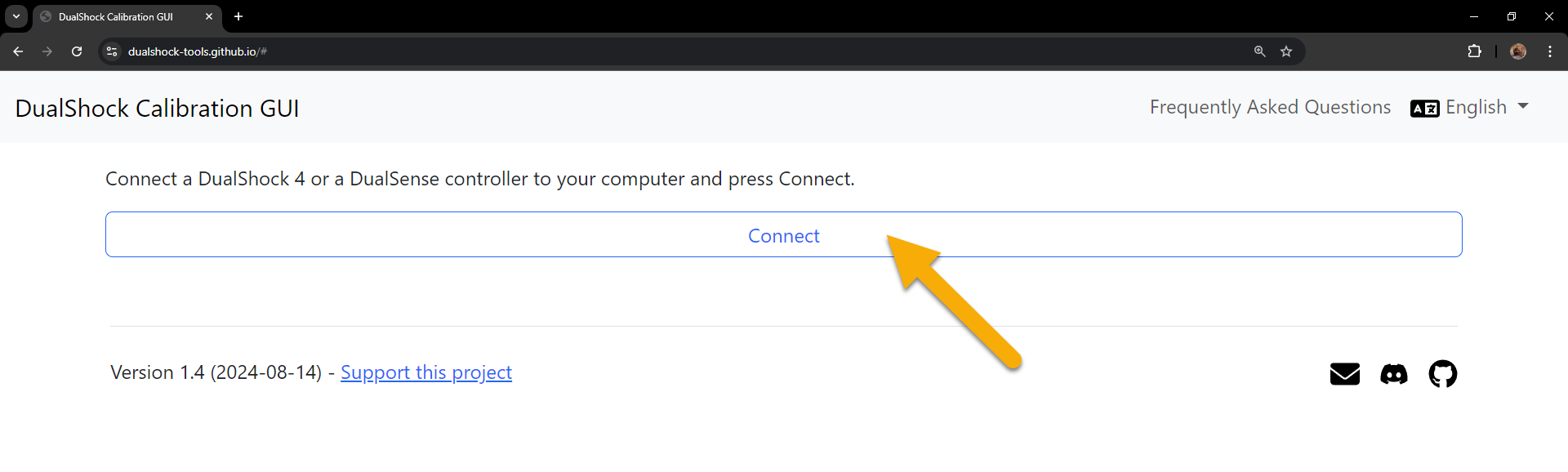Click the address bar URL field
The height and width of the screenshot is (472, 1568).
[686, 51]
